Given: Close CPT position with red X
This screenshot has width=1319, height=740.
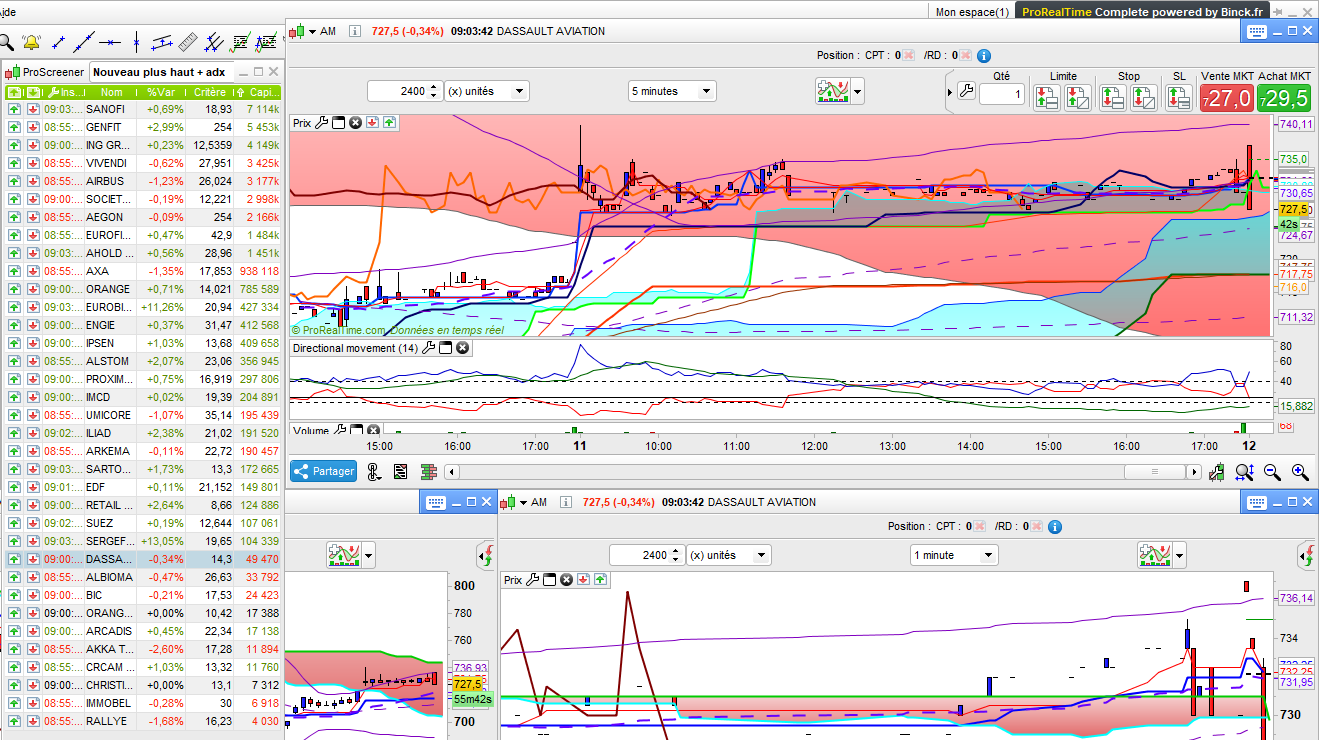Looking at the screenshot, I should pyautogui.click(x=909, y=56).
